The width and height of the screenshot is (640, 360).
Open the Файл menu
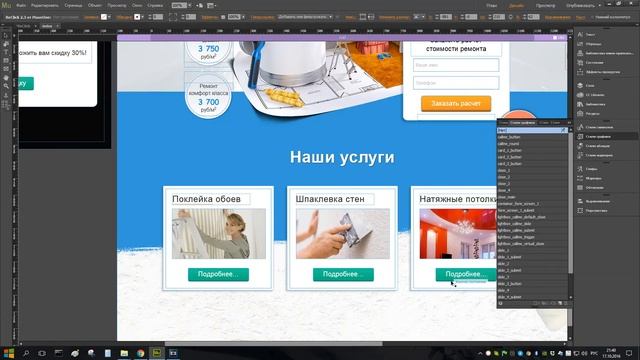21,5
